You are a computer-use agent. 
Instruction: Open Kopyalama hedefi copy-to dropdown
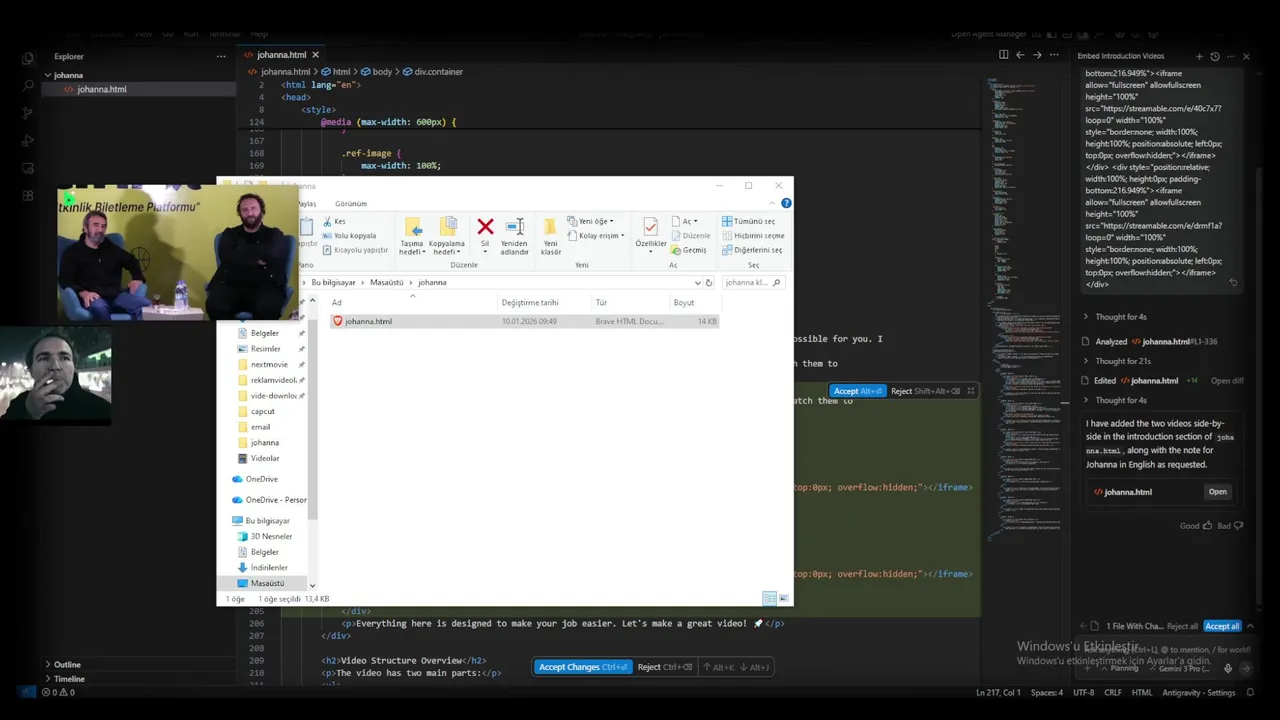[447, 236]
